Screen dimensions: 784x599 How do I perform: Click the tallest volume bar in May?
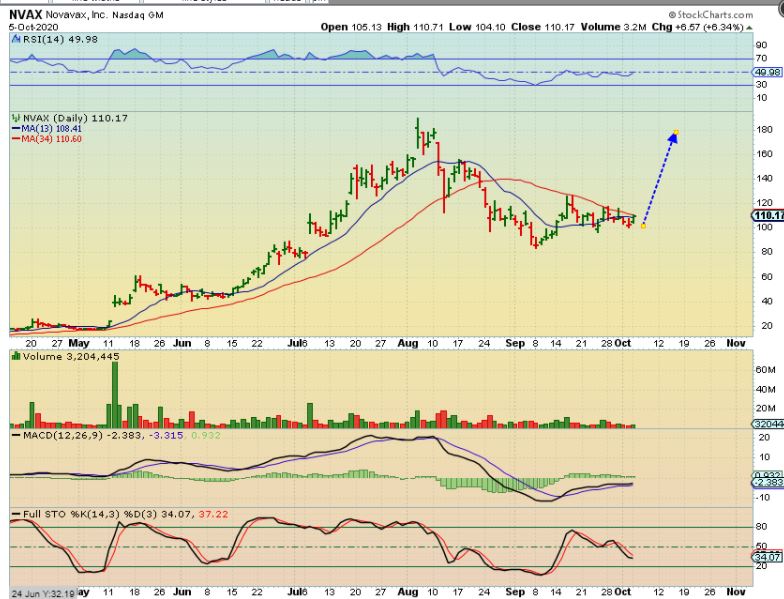[115, 395]
